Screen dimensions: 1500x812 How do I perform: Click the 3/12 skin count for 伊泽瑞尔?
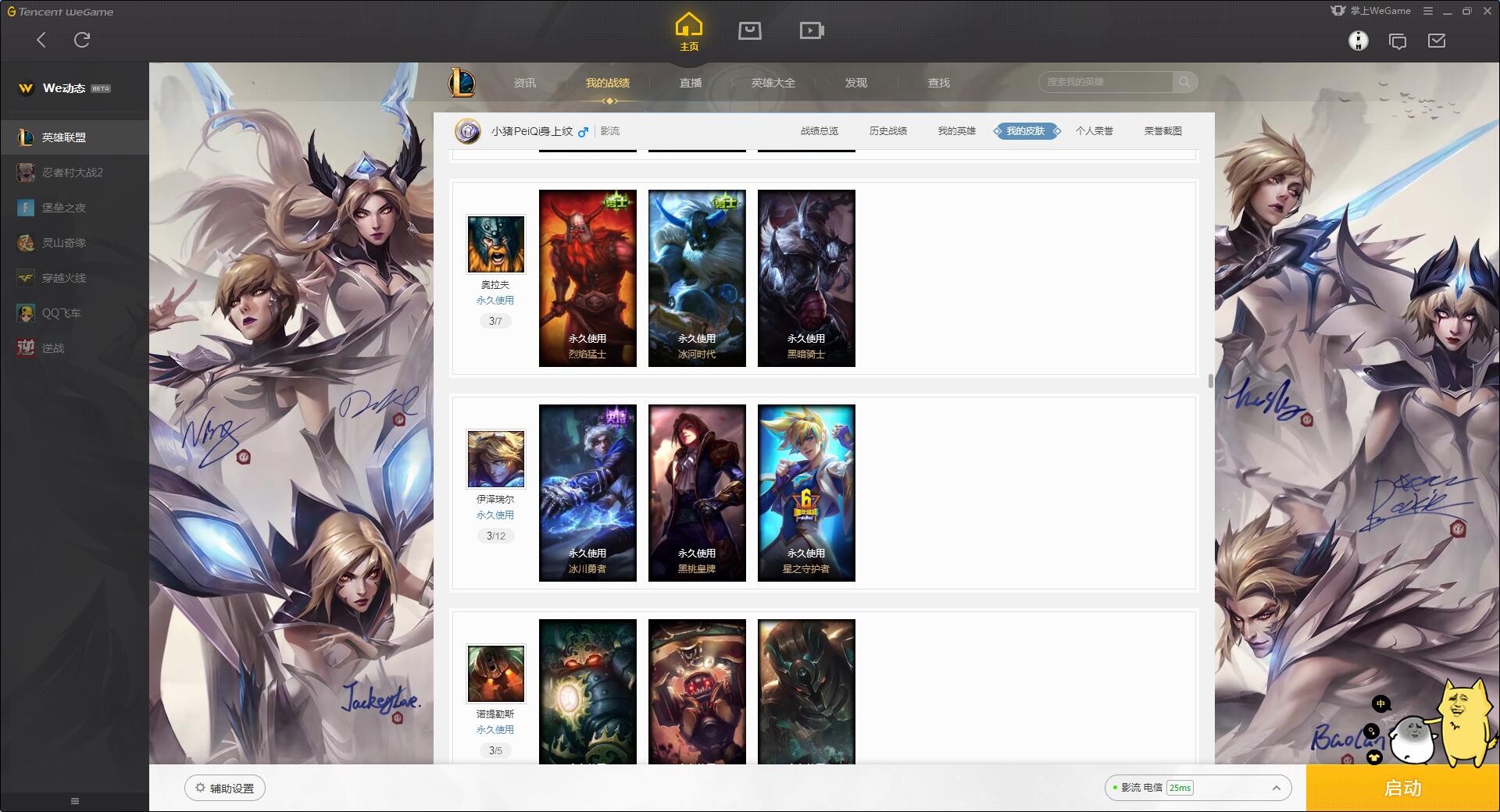pos(495,536)
